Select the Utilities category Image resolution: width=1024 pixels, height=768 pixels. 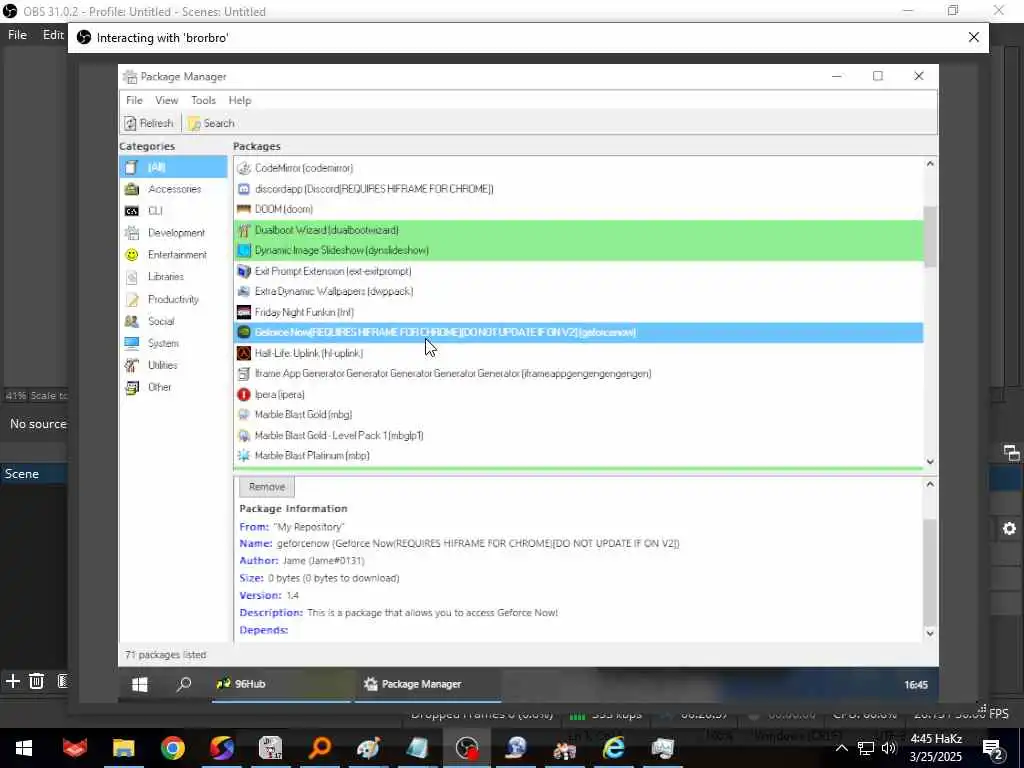pos(173,365)
